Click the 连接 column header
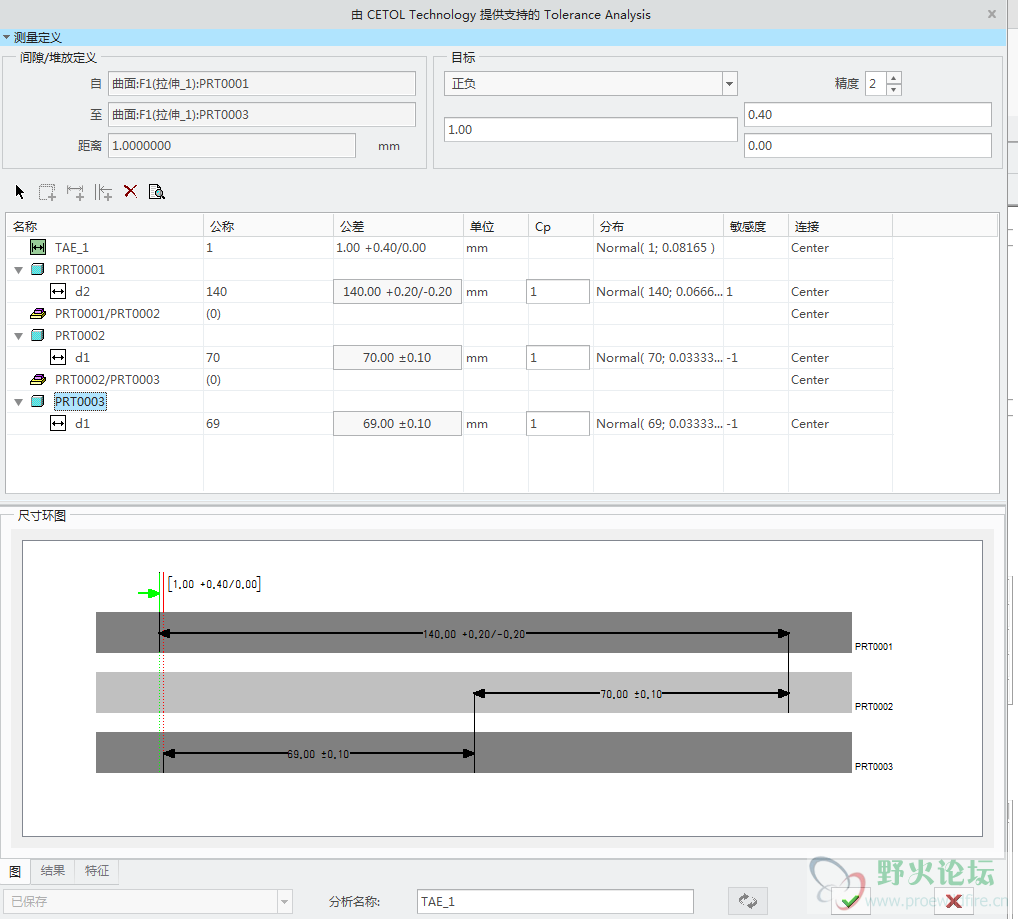Screen dimensions: 1018x919 click(x=840, y=226)
